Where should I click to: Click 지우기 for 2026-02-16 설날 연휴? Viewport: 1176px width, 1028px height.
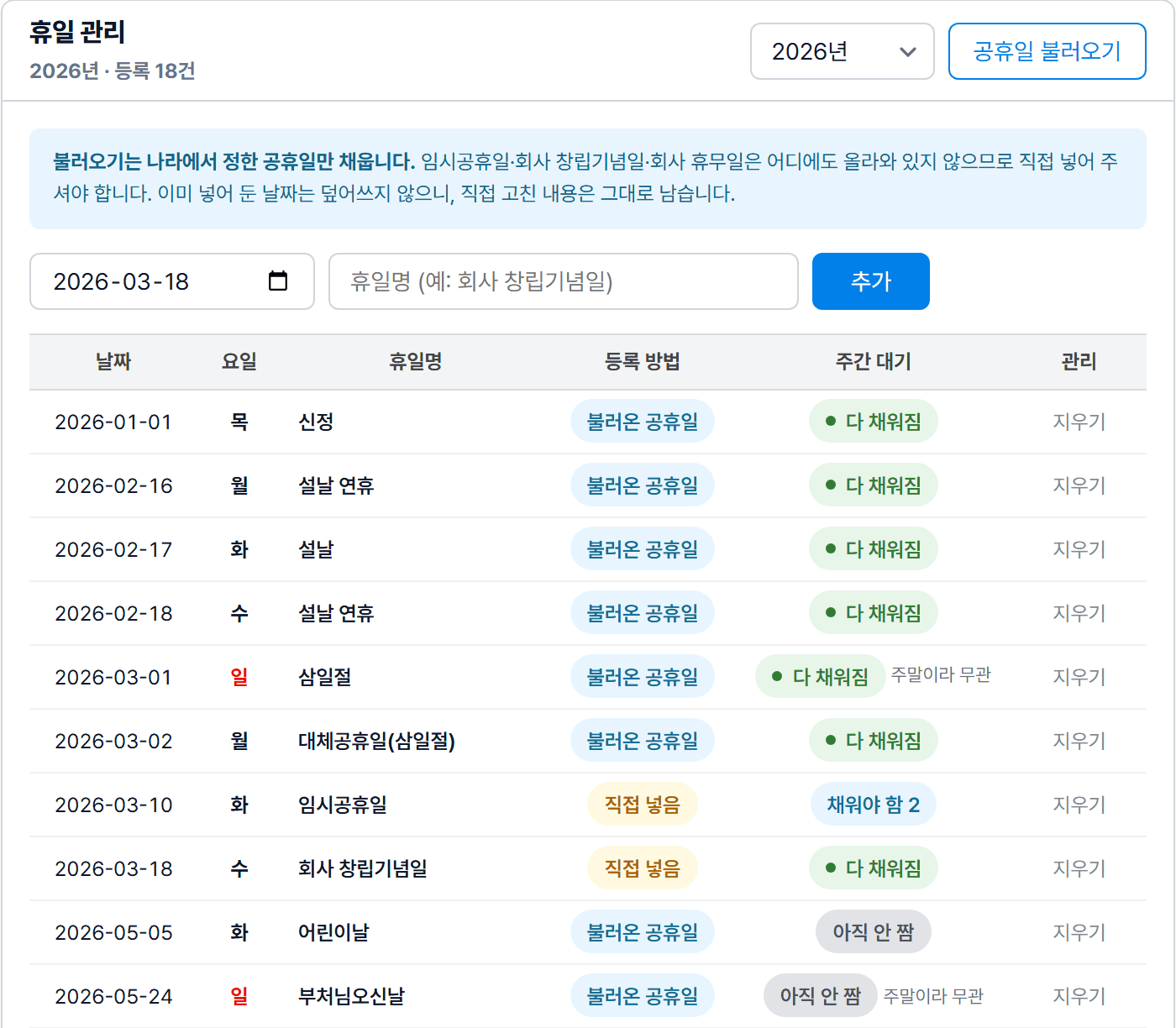[x=1079, y=485]
